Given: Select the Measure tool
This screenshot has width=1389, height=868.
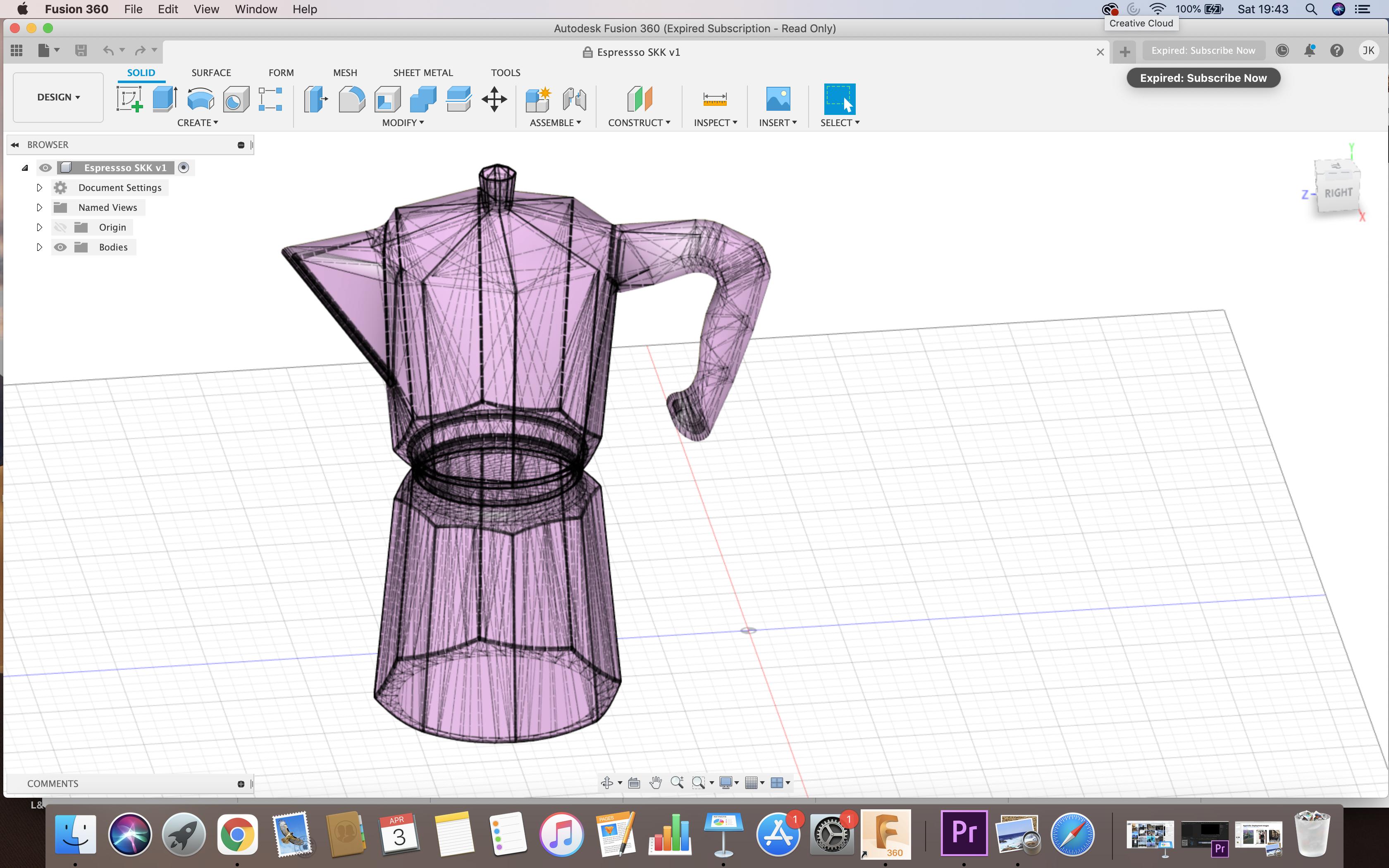Looking at the screenshot, I should point(715,99).
